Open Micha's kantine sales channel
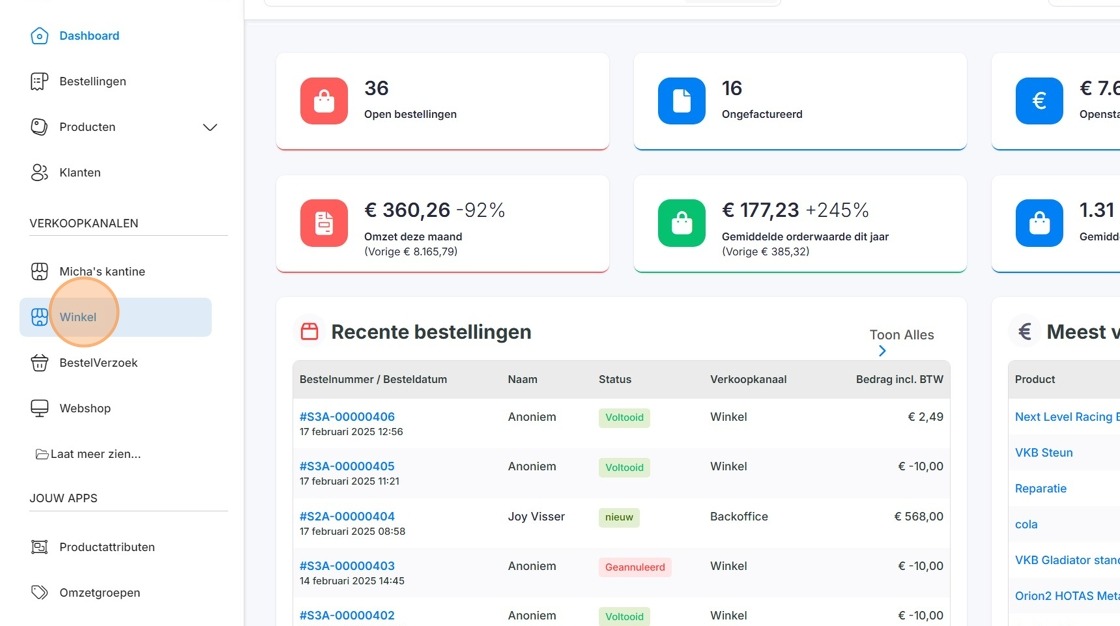The width and height of the screenshot is (1120, 626). click(102, 272)
